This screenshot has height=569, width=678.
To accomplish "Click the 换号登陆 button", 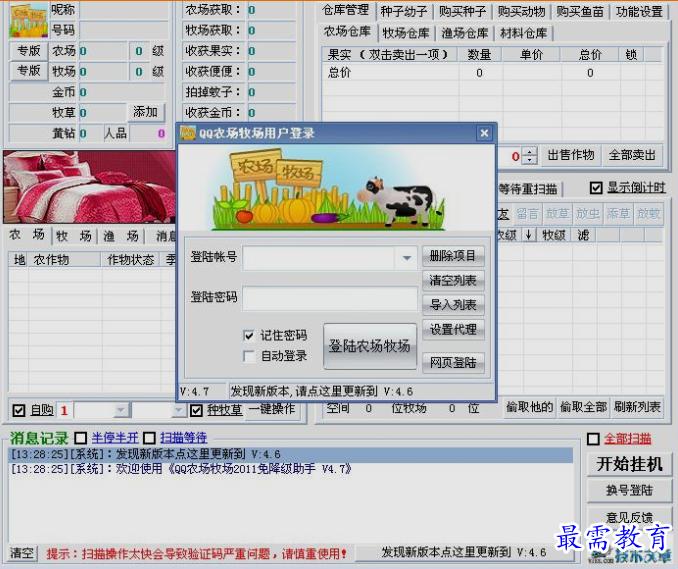I will coord(629,490).
